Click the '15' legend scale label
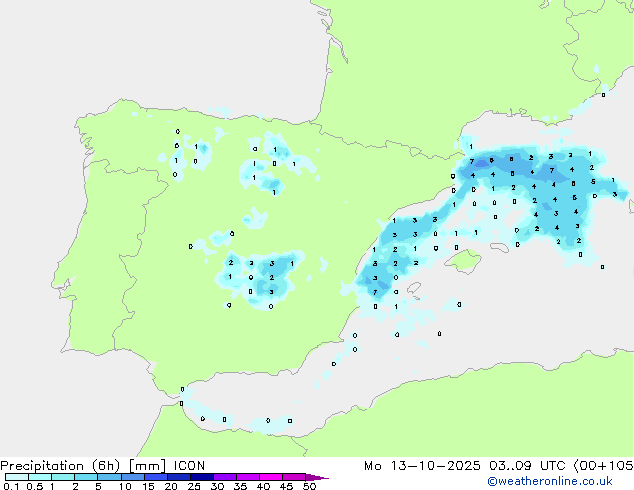Viewport: 634px width, 490px height. [x=148, y=486]
